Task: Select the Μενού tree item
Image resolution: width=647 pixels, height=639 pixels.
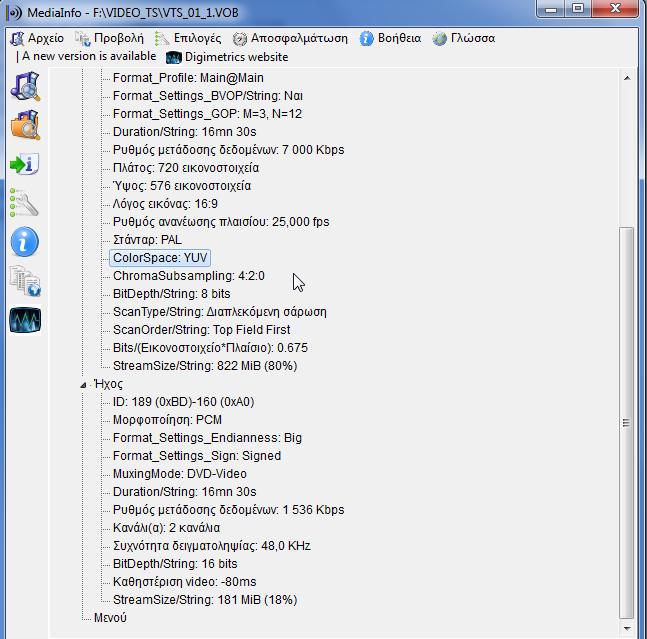Action: tap(110, 618)
